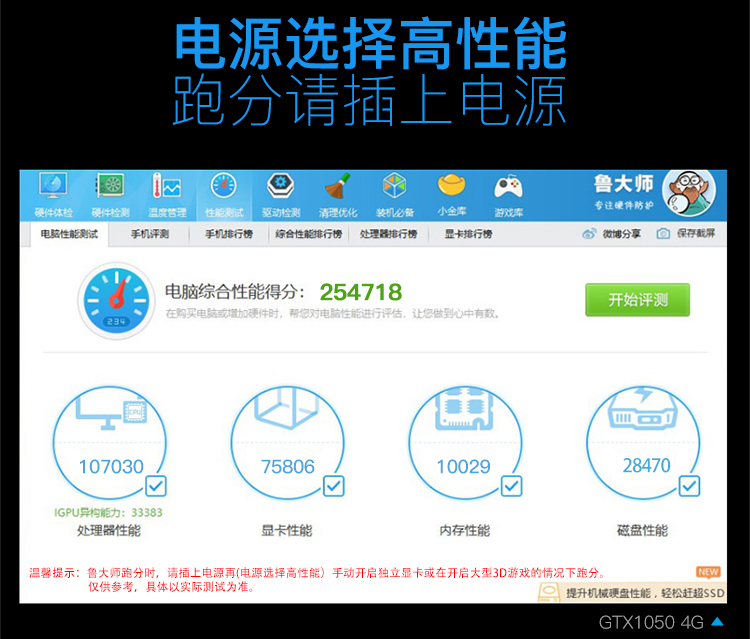Click the 电脑综合性能得分 label
This screenshot has width=750, height=639.
point(235,292)
